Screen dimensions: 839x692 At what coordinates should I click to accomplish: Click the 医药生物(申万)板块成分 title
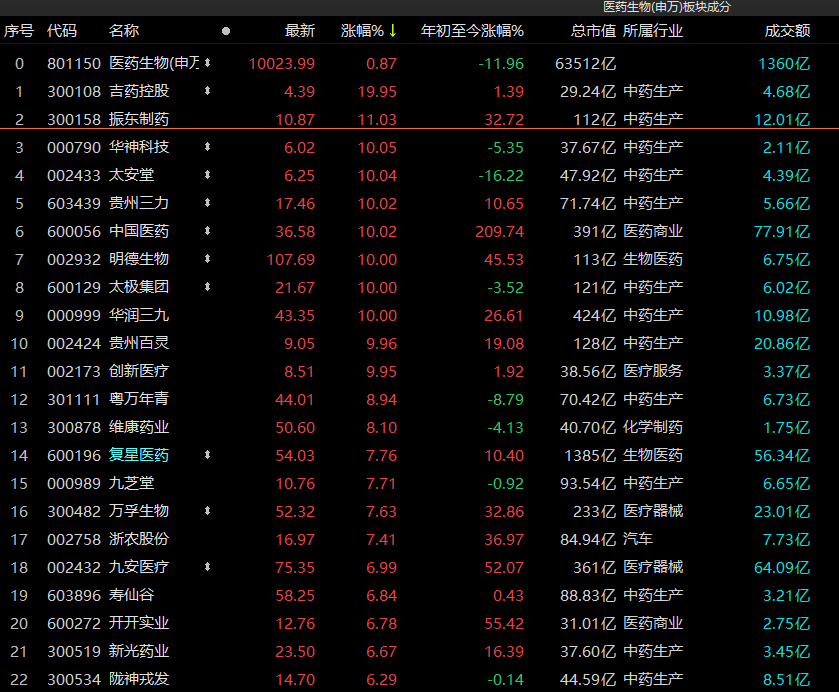[667, 7]
